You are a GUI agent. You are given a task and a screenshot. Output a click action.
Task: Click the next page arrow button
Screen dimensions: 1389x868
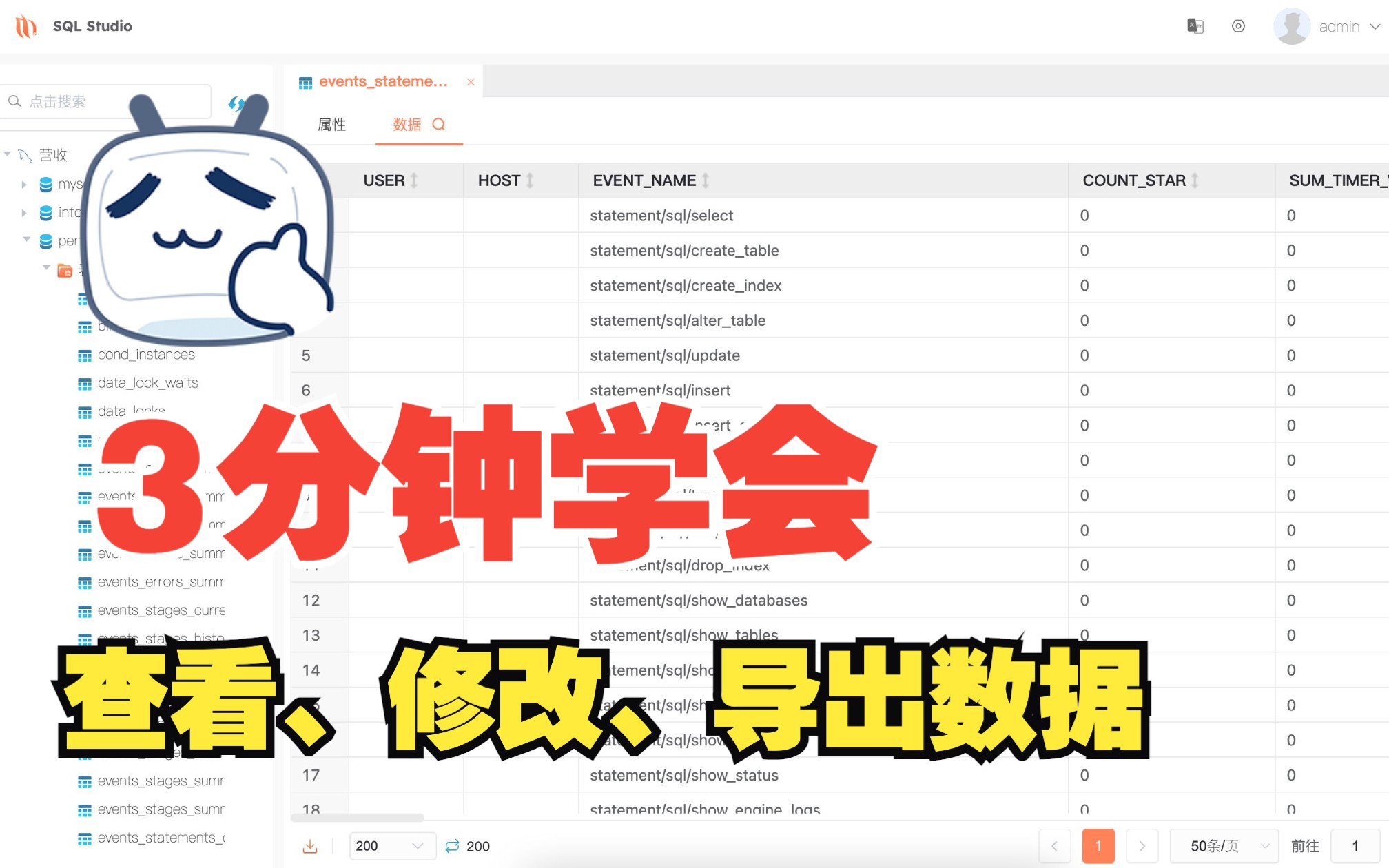point(1142,845)
